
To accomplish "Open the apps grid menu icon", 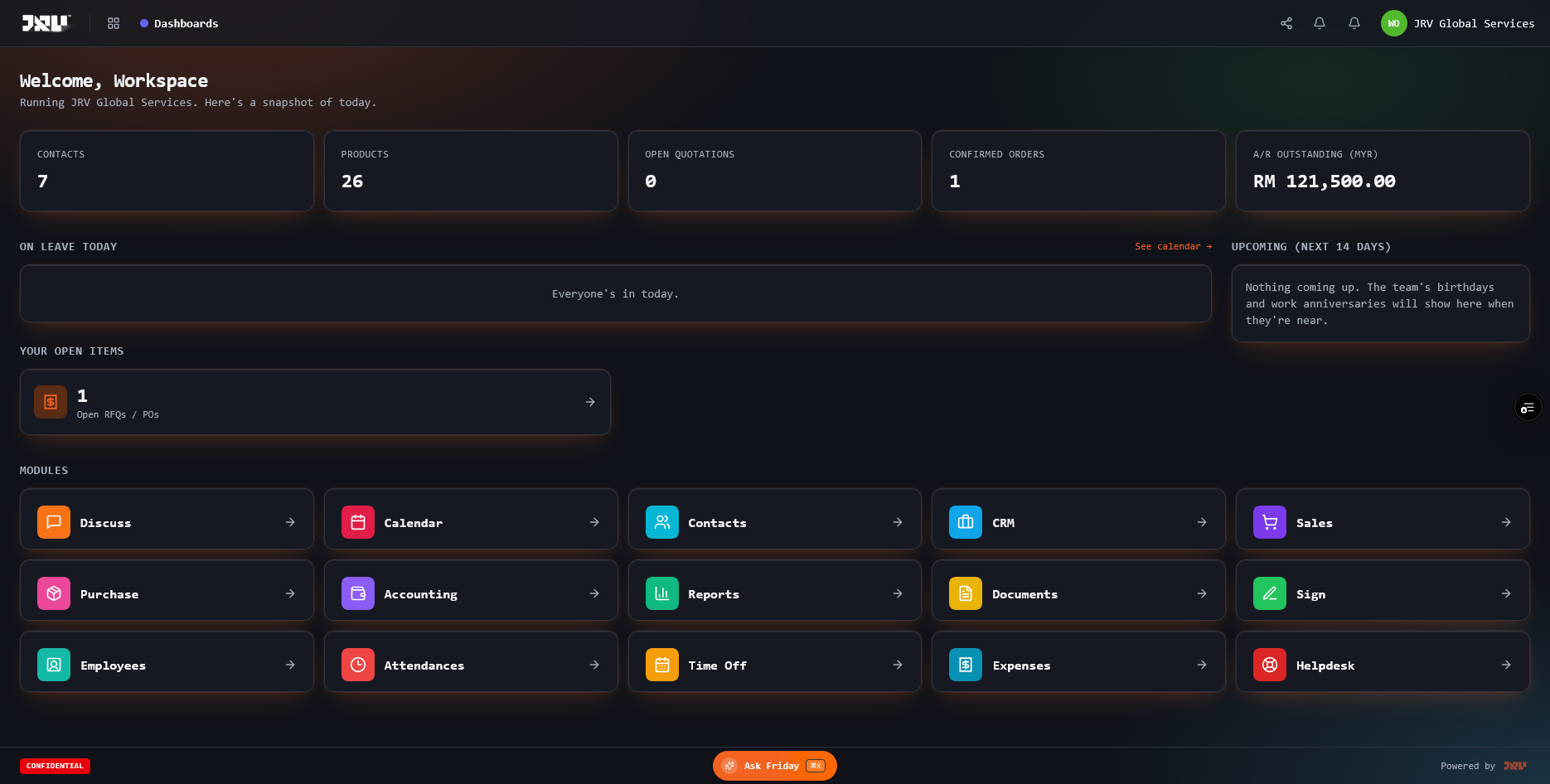I will 114,23.
